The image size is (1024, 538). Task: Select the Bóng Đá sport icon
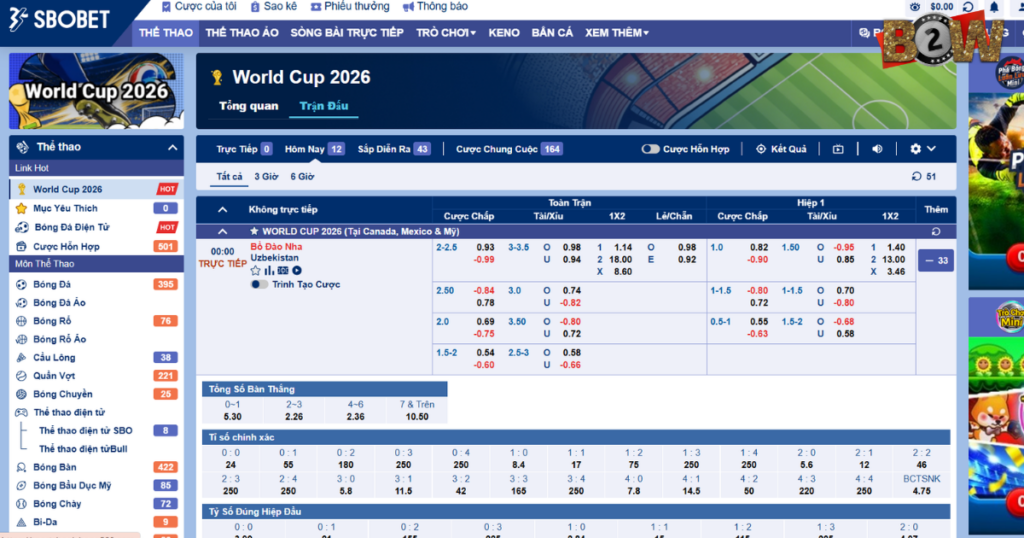coord(22,285)
